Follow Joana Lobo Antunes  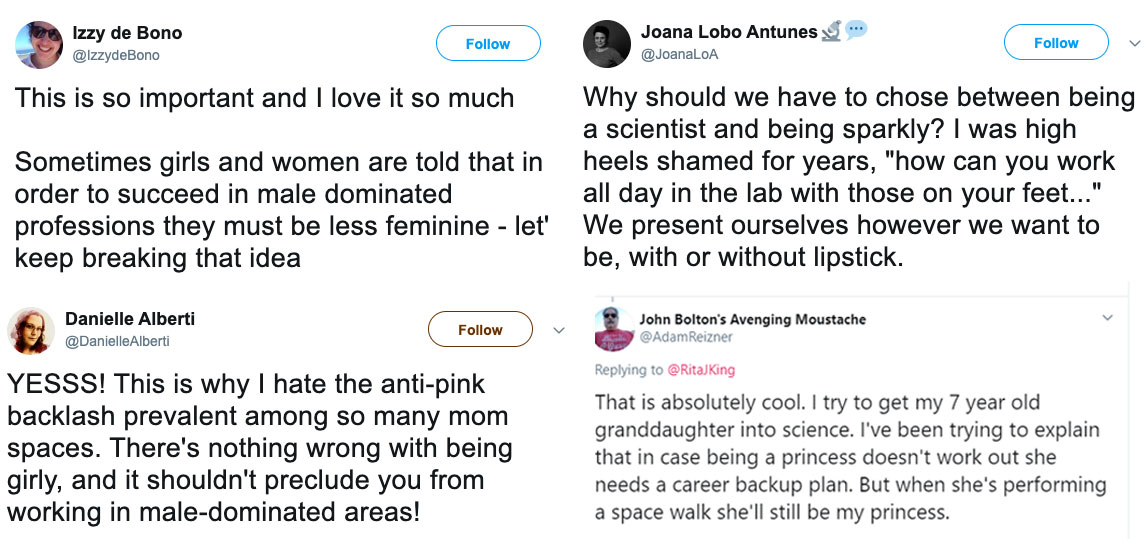(x=1056, y=43)
